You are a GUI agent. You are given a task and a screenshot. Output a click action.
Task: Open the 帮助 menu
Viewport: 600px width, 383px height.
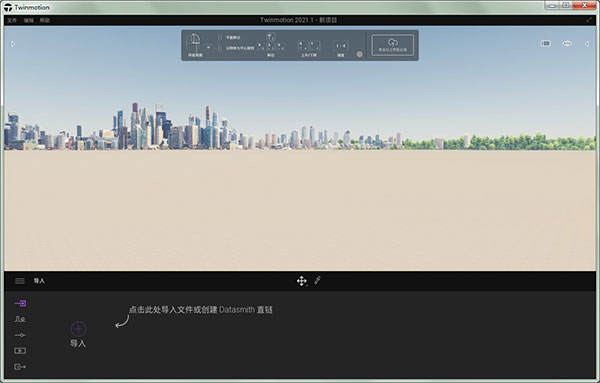[45, 20]
